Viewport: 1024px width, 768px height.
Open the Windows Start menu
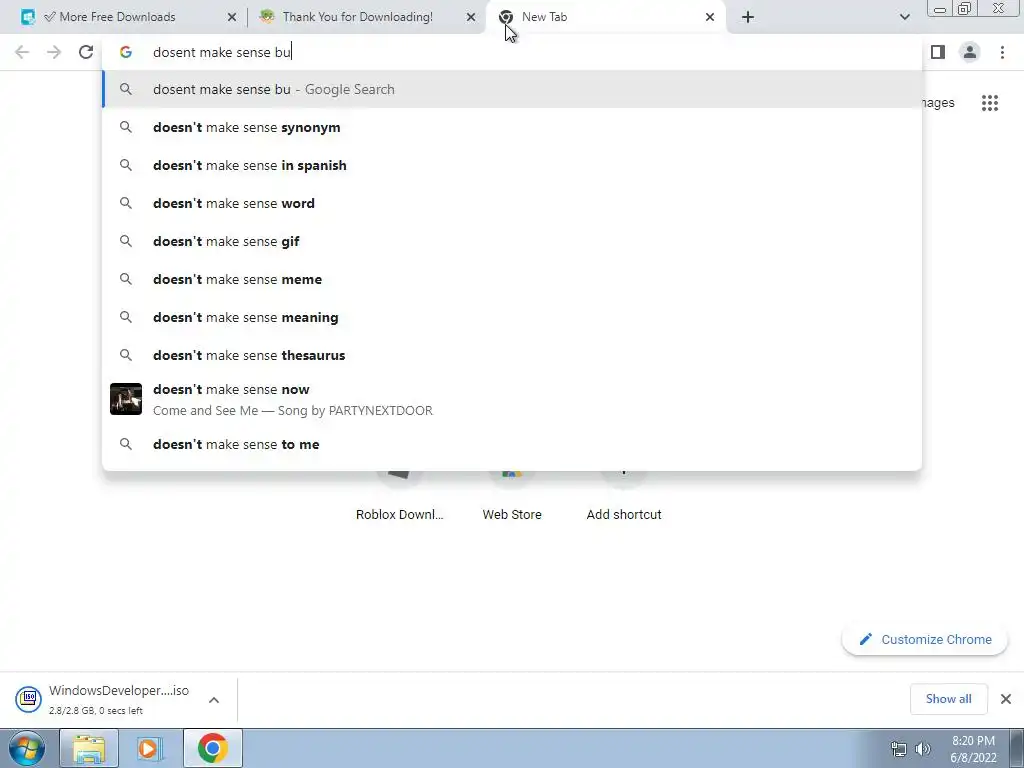click(27, 748)
